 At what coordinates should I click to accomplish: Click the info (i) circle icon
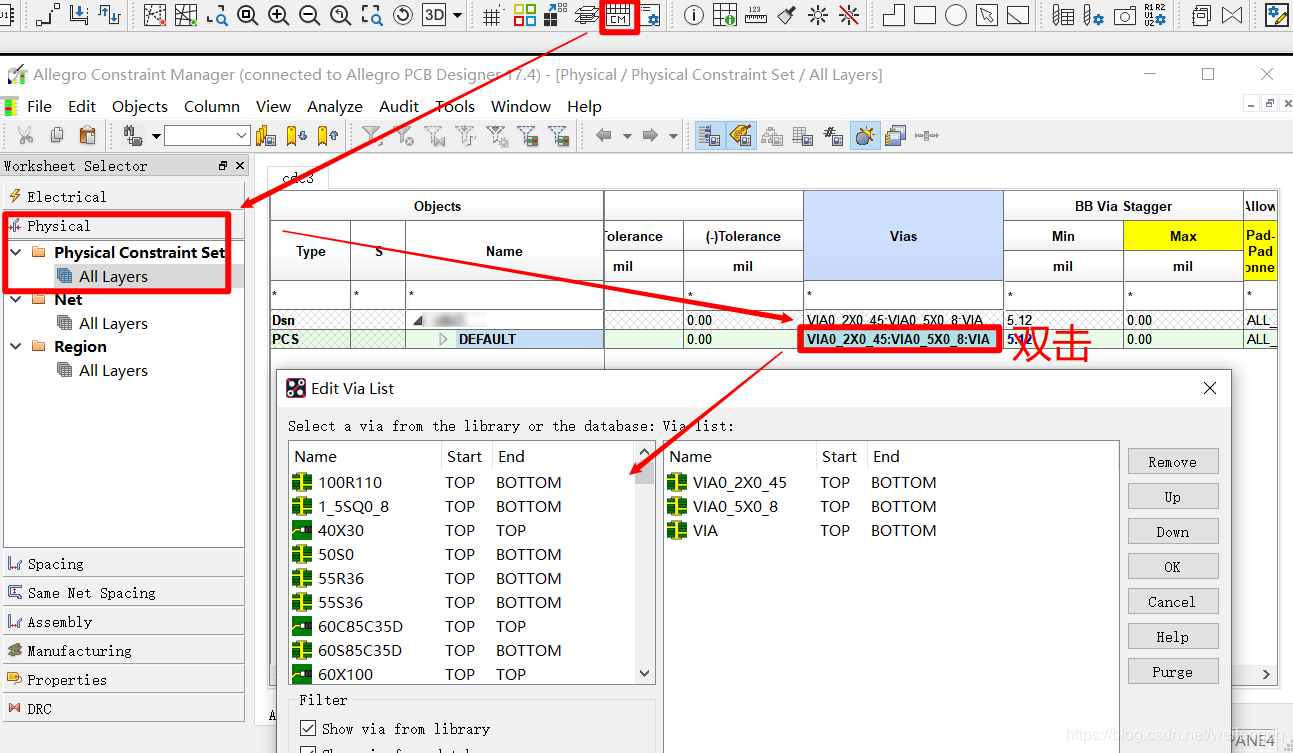(694, 16)
